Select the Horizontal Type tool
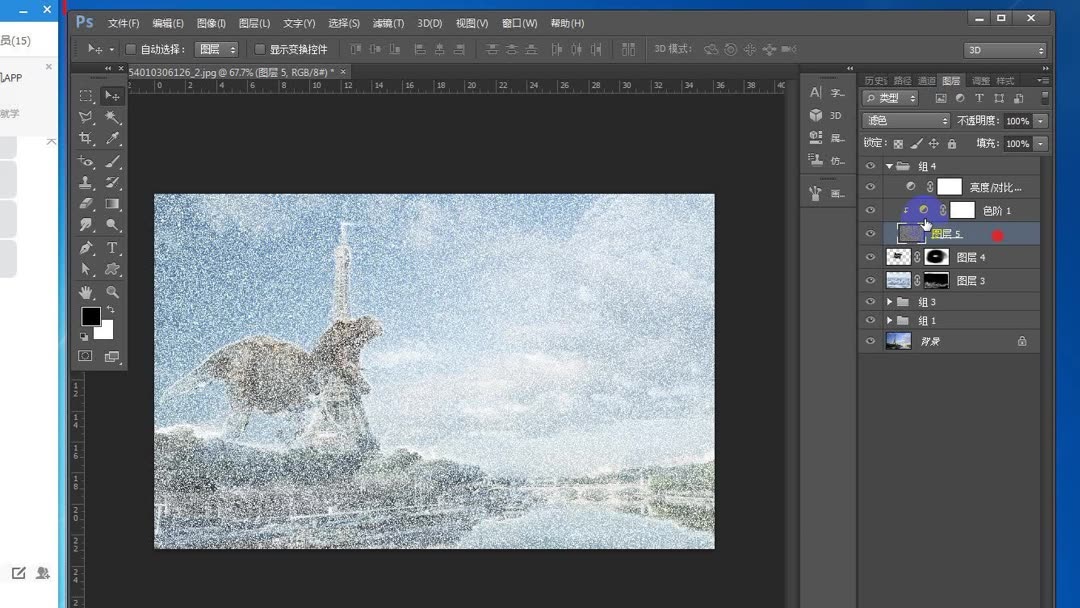This screenshot has height=608, width=1080. [112, 248]
